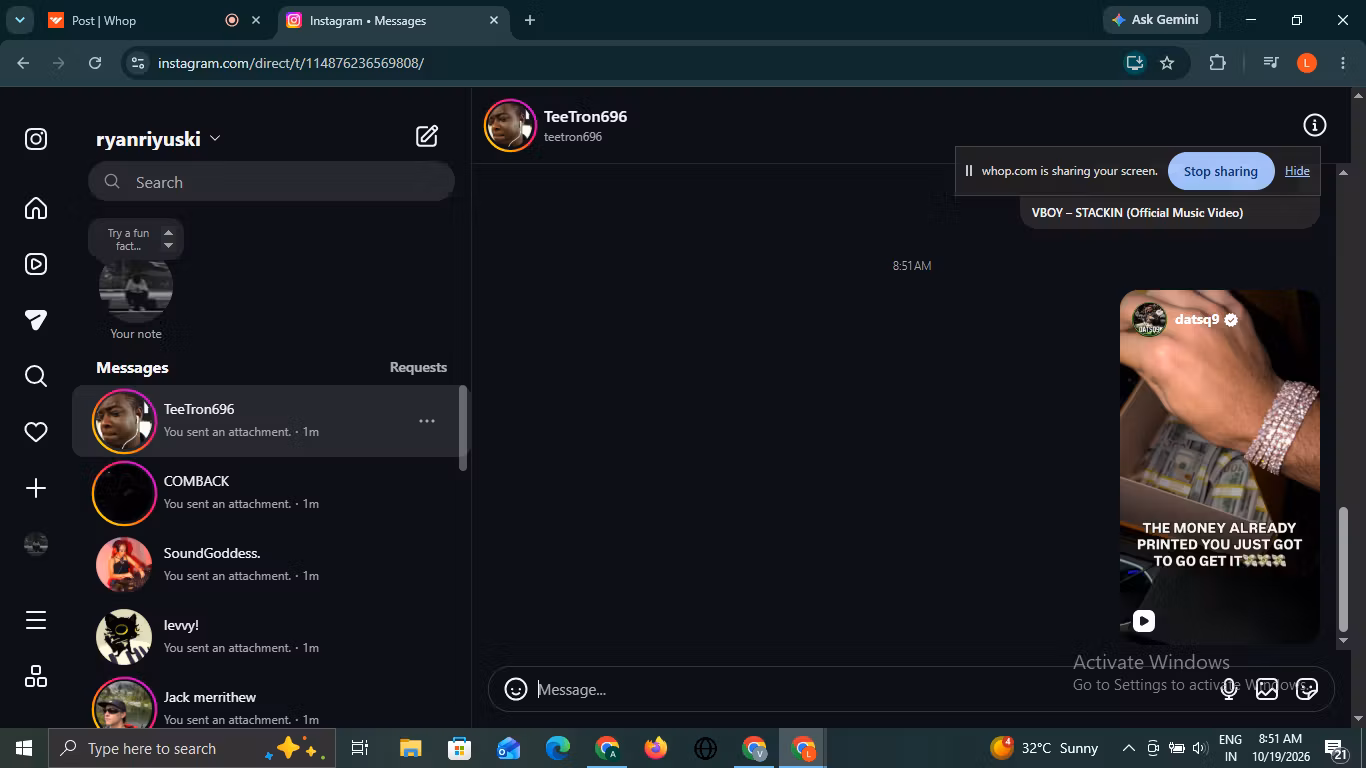Open the More hamburger menu icon
This screenshot has width=1366, height=768.
36,620
